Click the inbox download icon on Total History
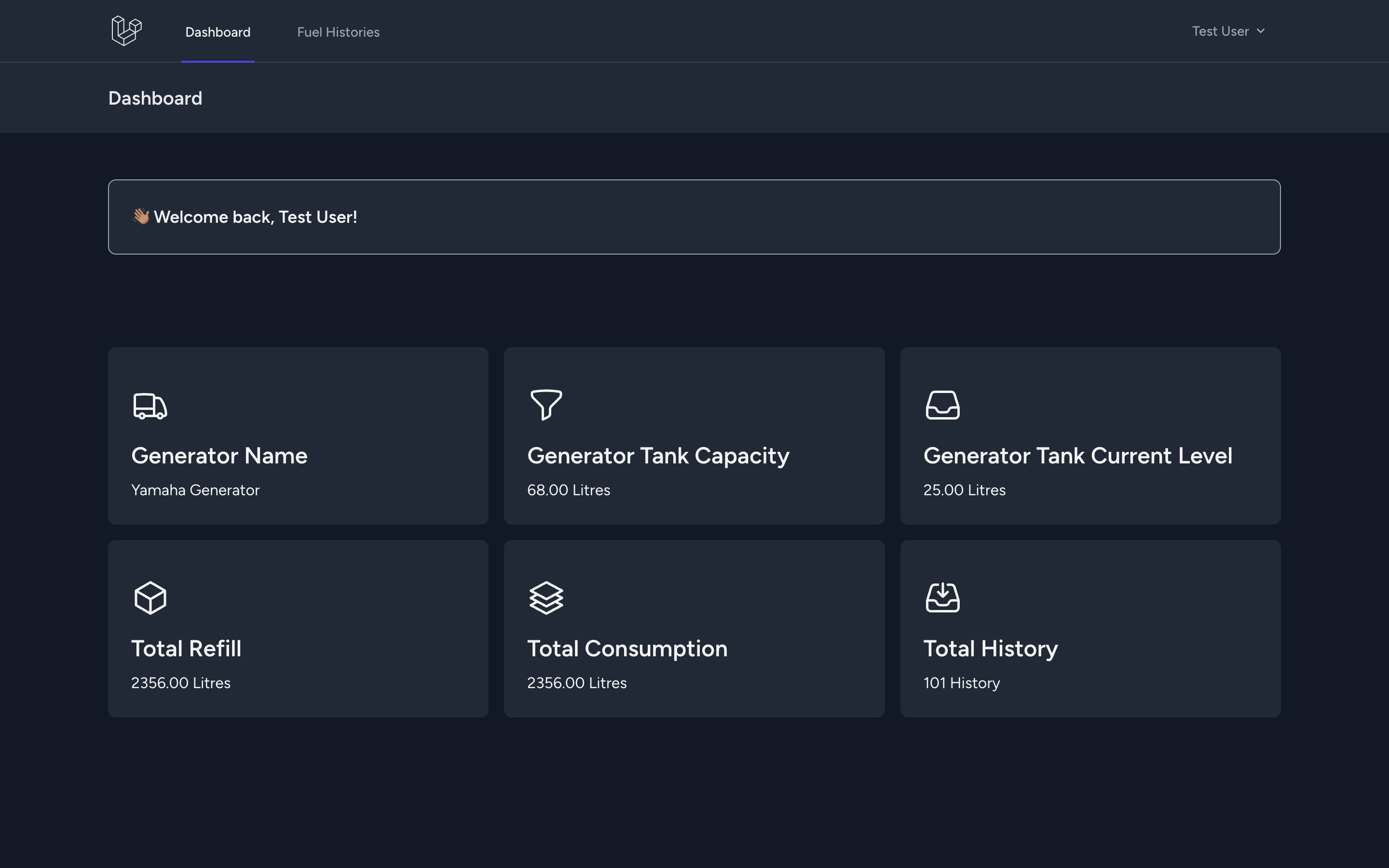 942,597
